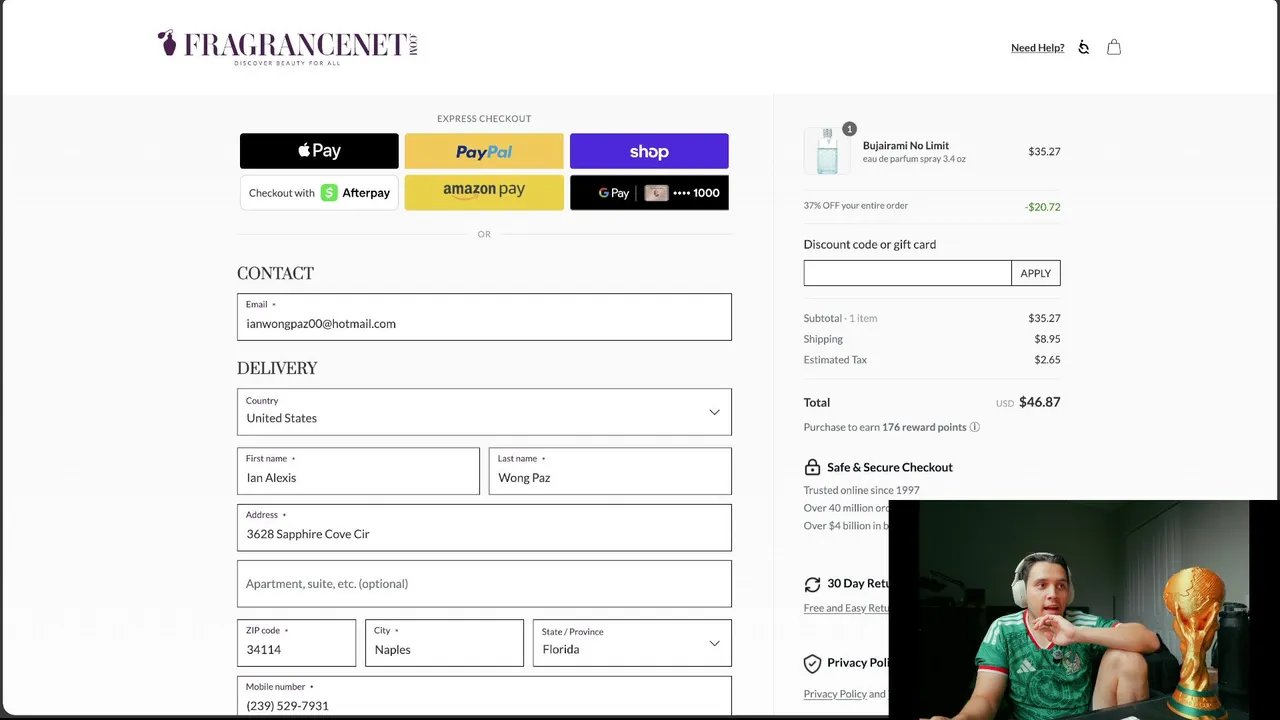
Task: Open Free and Easy Returns link
Action: (846, 608)
